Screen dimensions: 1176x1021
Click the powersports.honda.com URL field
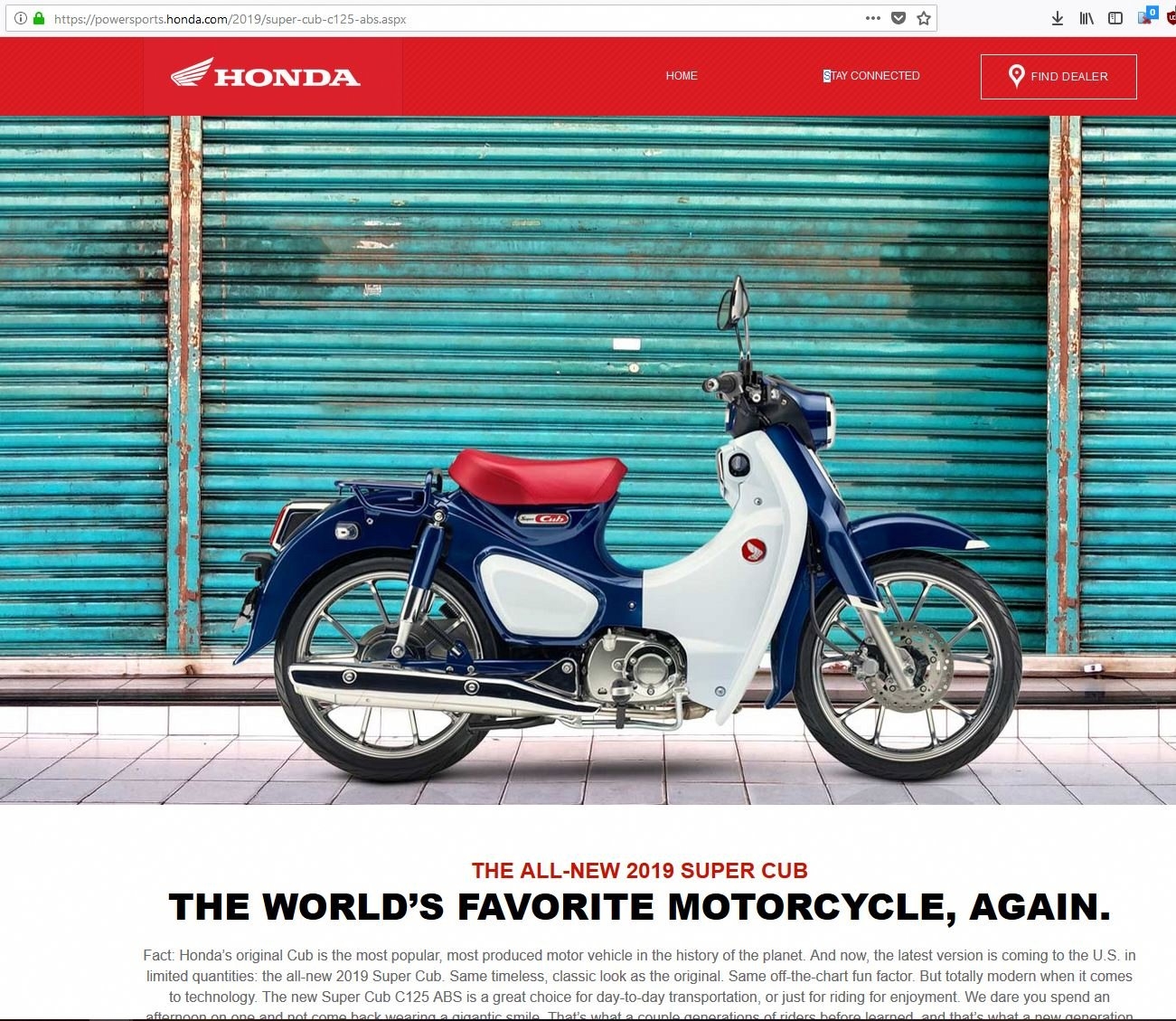point(452,18)
